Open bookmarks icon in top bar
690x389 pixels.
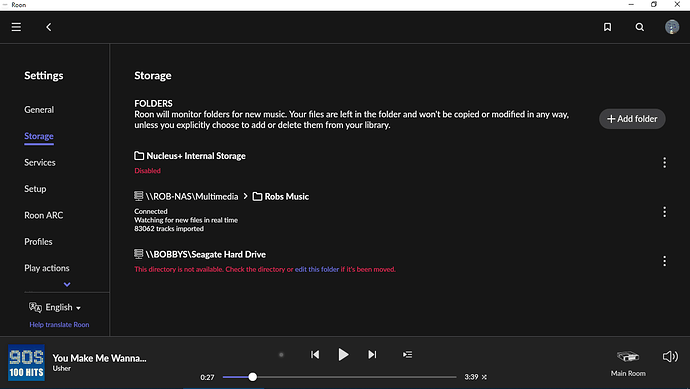(x=607, y=27)
